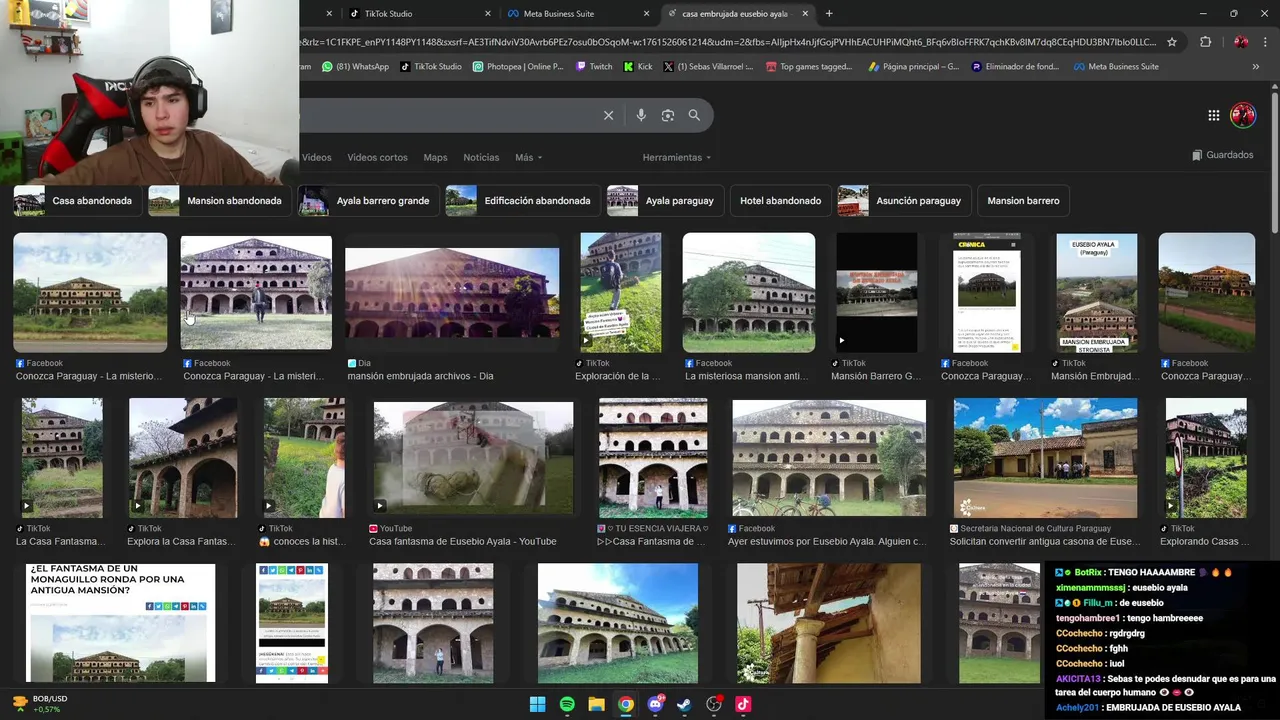Expand the Más dropdown
Image resolution: width=1280 pixels, height=720 pixels.
tap(528, 157)
